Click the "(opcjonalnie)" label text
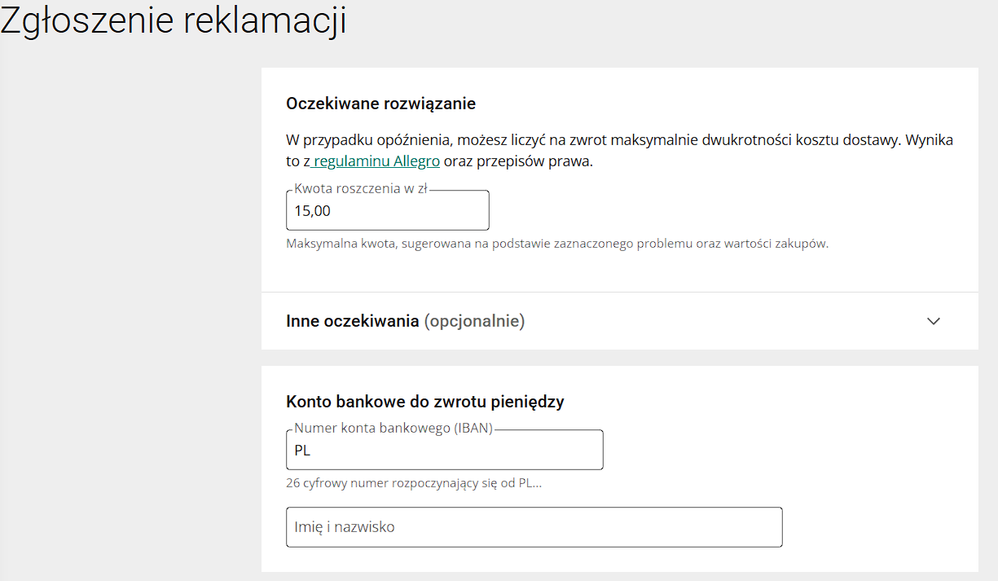 (474, 321)
